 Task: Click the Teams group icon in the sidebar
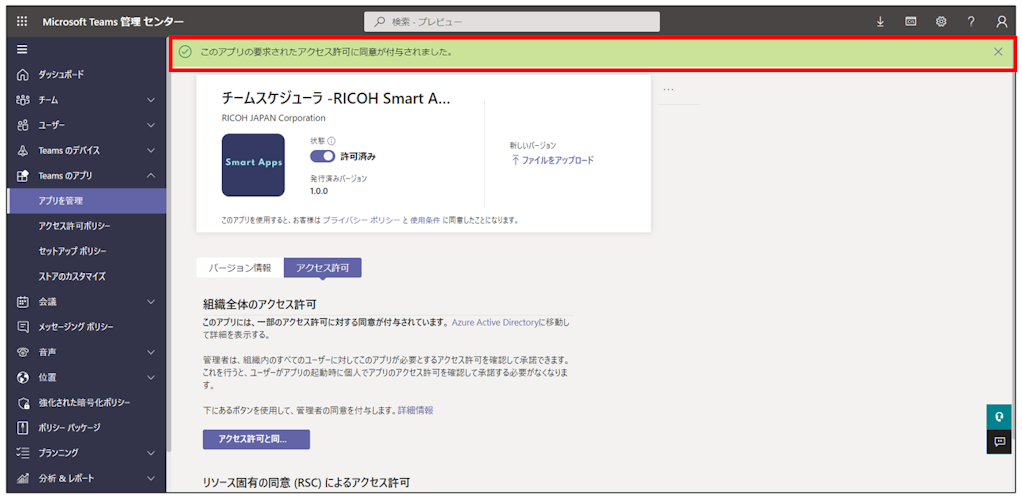[23, 100]
